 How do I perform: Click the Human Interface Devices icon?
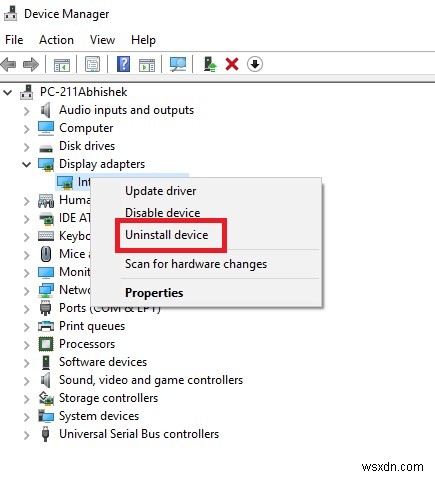(x=46, y=201)
